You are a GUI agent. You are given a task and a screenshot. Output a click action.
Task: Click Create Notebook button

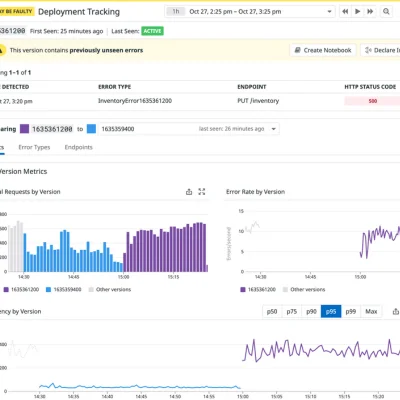[323, 50]
